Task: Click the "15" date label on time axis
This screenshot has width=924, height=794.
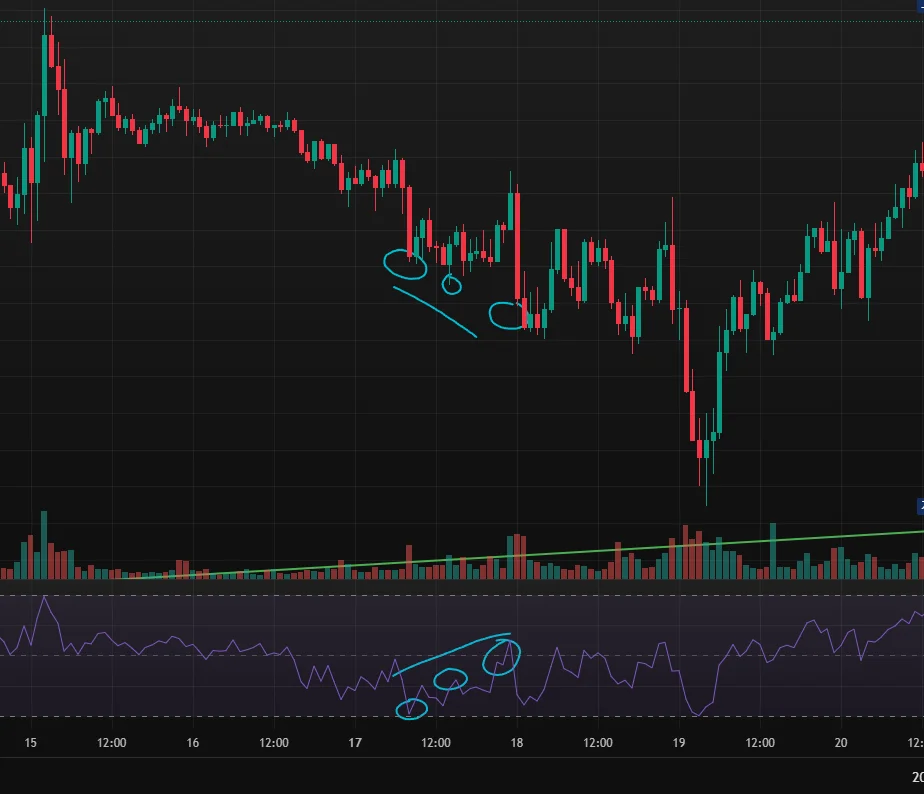Action: (x=31, y=743)
